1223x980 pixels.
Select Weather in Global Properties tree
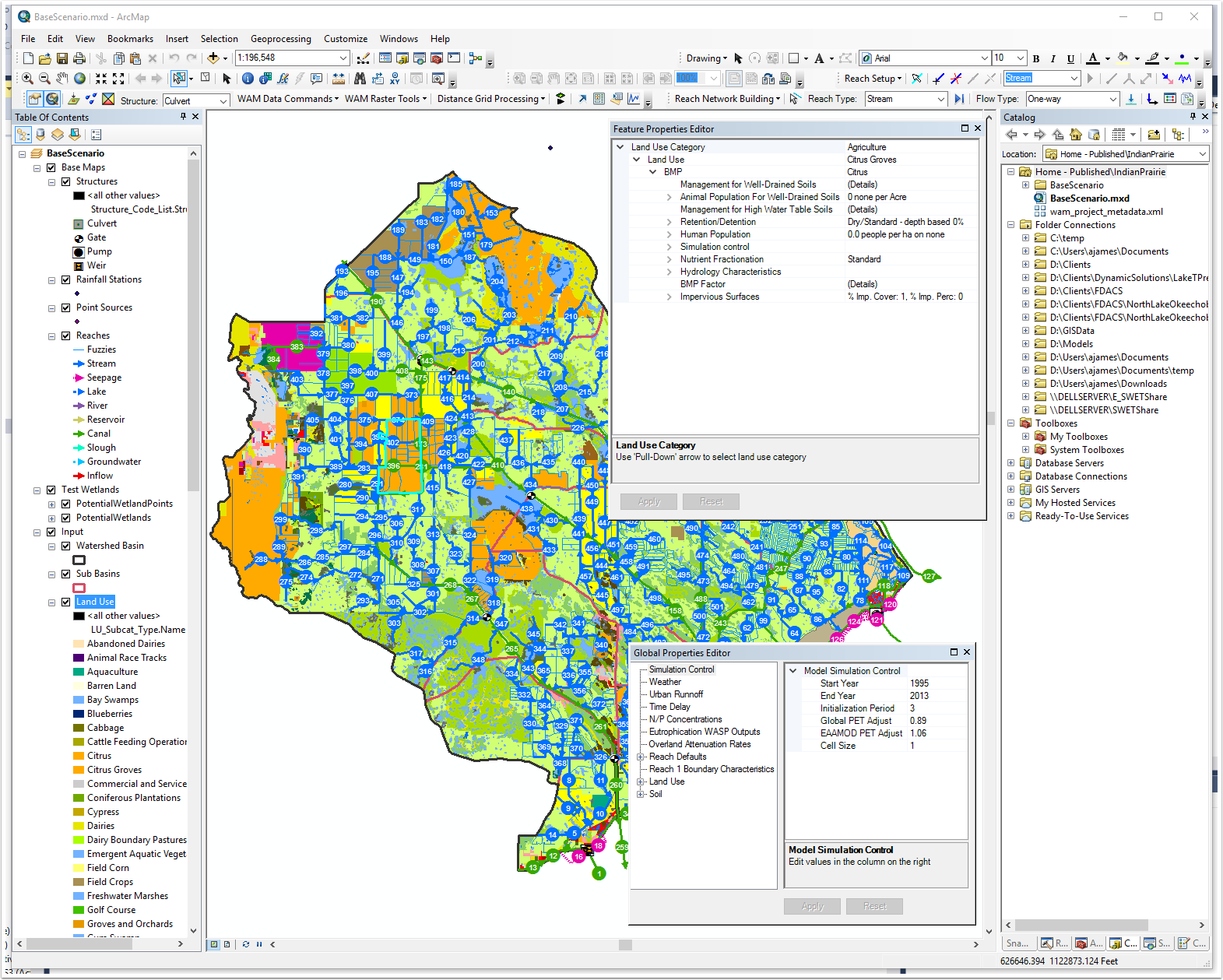[x=665, y=682]
